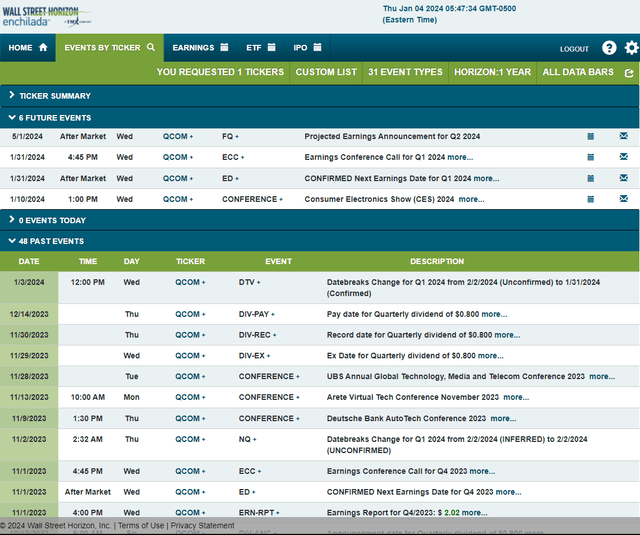Add the 4:45 PM earnings call to calendar
Screen dimensions: 640x535
tap(590, 157)
